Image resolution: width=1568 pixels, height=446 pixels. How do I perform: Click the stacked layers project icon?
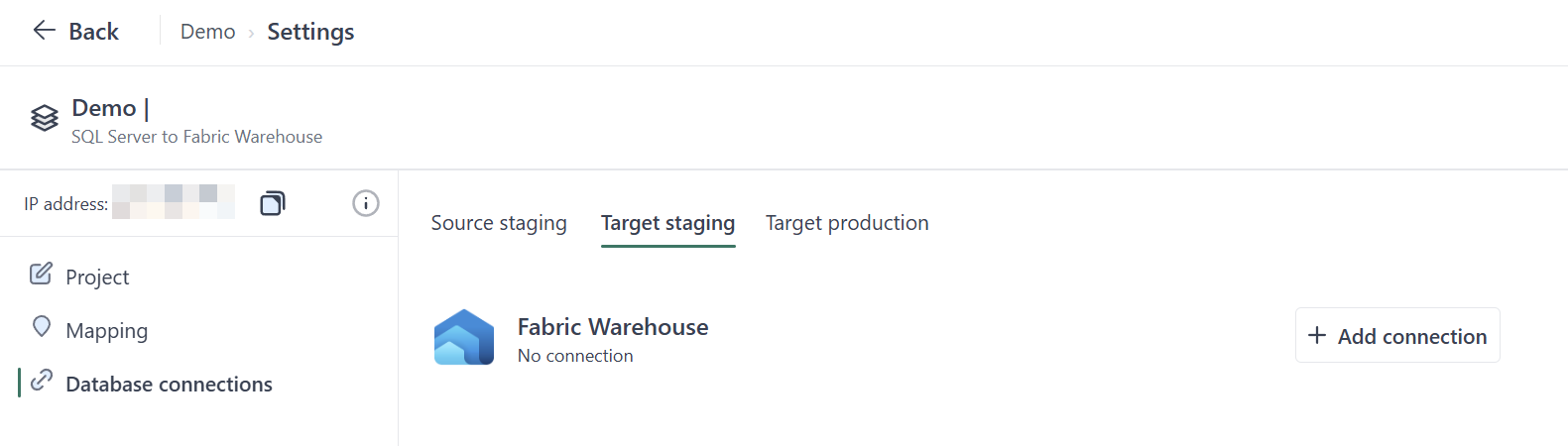[45, 118]
